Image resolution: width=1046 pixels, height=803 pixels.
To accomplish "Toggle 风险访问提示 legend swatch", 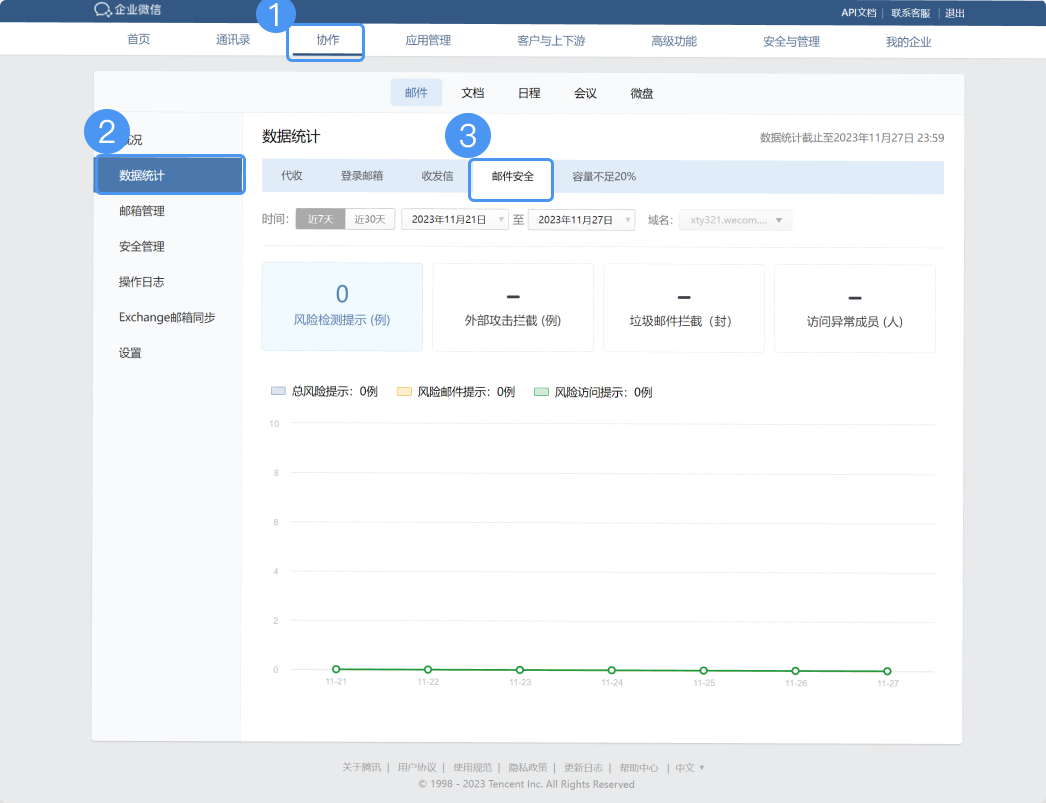I will [541, 392].
